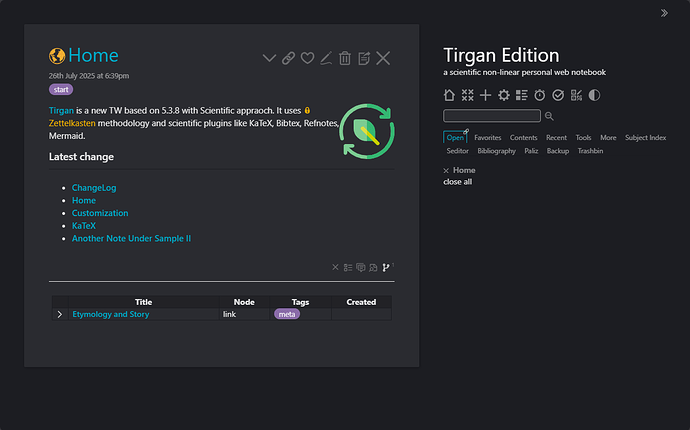Click the magnifier advanced search icon
This screenshot has height=430, width=690.
click(549, 116)
